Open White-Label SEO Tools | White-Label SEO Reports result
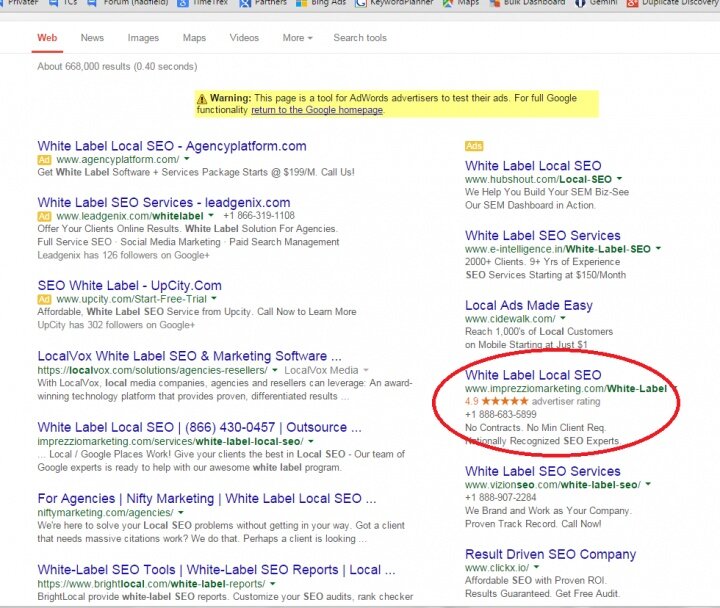Viewport: 720px width, 608px height. [216, 569]
